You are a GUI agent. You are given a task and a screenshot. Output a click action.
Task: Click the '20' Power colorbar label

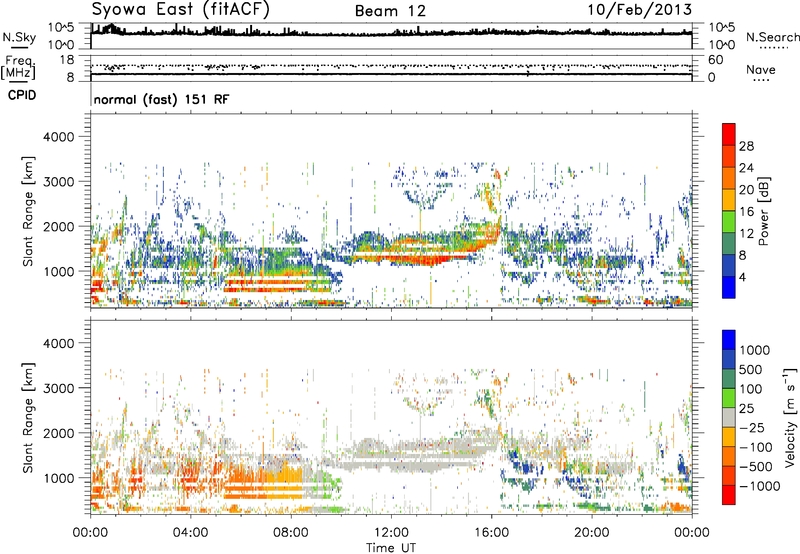pos(746,190)
